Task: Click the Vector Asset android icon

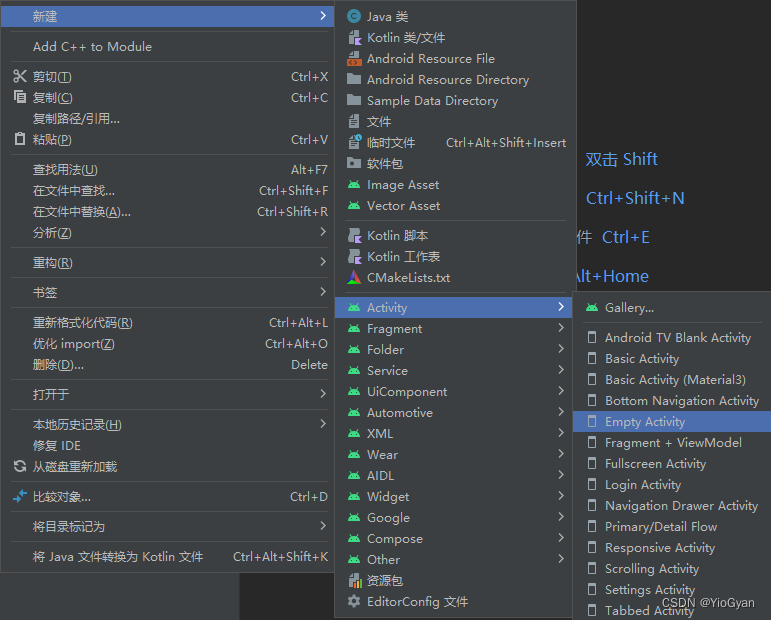Action: (354, 206)
